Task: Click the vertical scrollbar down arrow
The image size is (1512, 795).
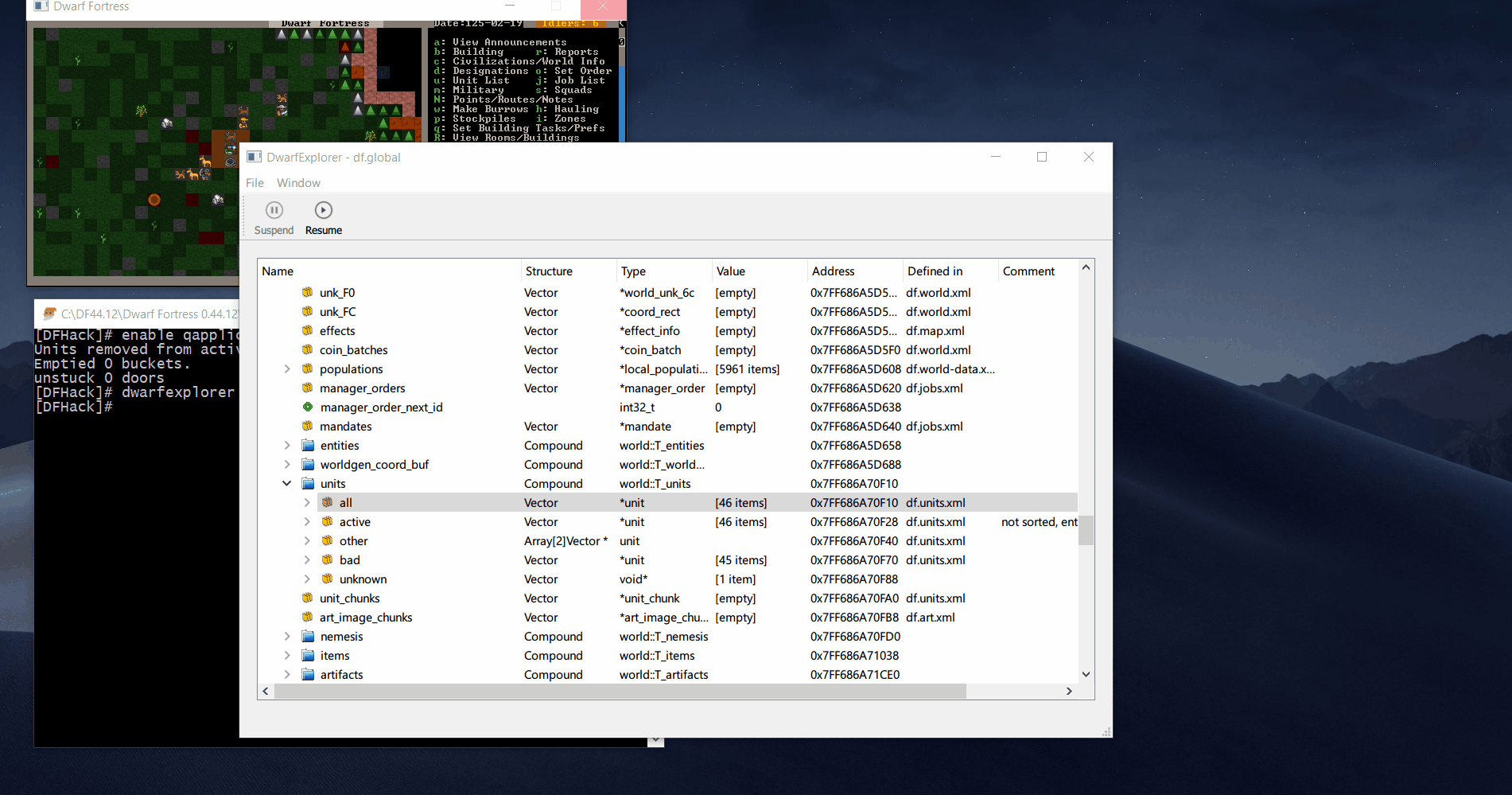Action: tap(1086, 675)
